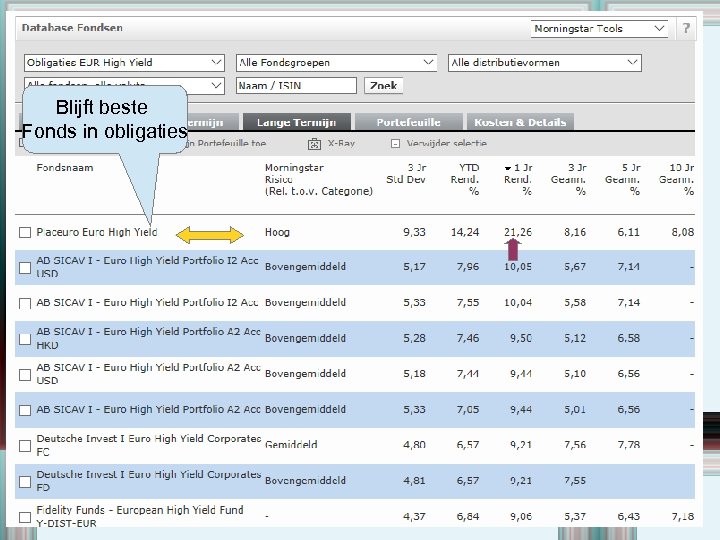Image resolution: width=720 pixels, height=540 pixels.
Task: Tick checkbox for AB SICAV I2 Acc USD
Action: tap(25, 268)
